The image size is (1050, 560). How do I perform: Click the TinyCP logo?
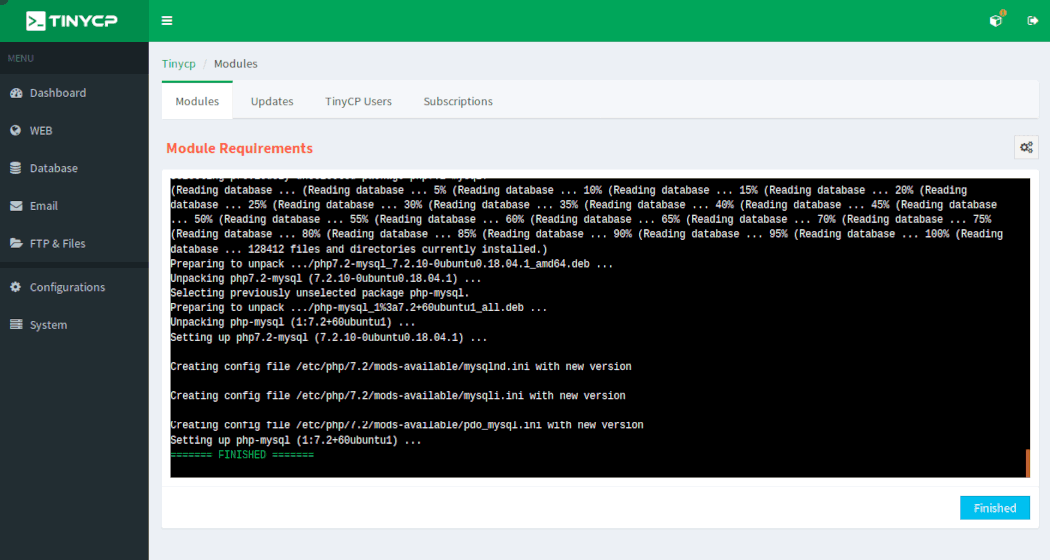click(x=72, y=21)
